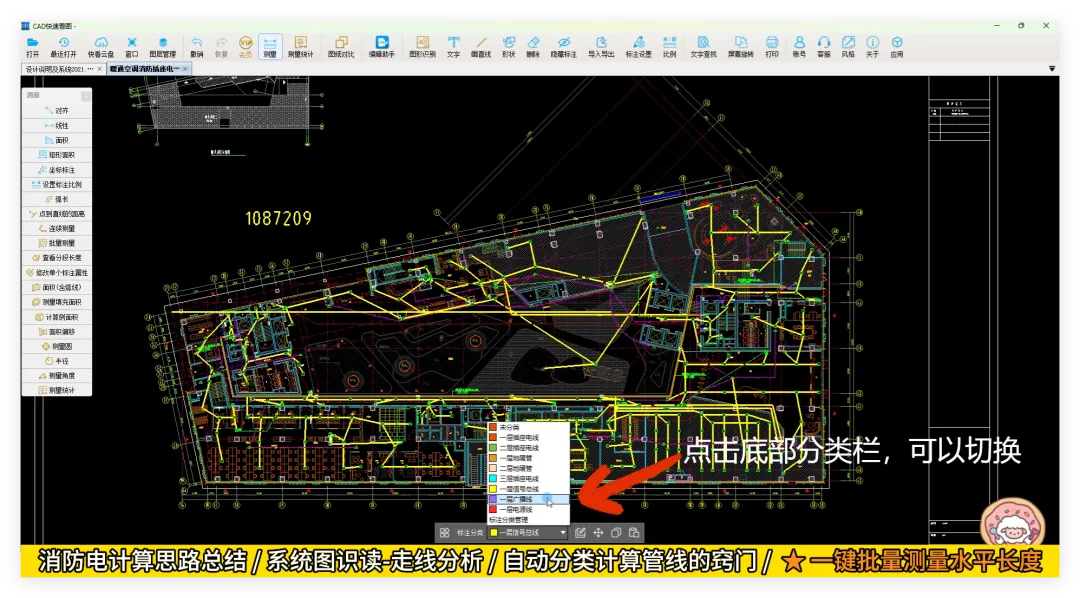Viewport: 1080px width, 598px height.
Task: Select 测量角度 option
Action: (x=56, y=375)
